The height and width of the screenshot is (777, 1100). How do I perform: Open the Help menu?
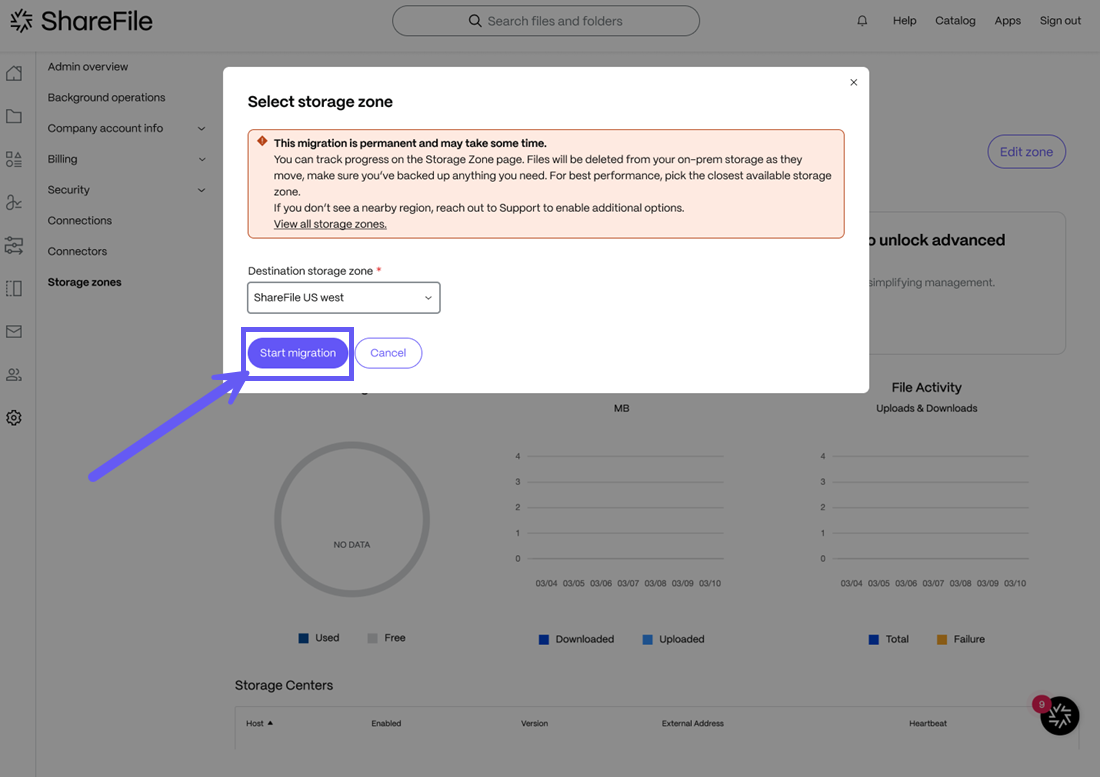pyautogui.click(x=904, y=21)
